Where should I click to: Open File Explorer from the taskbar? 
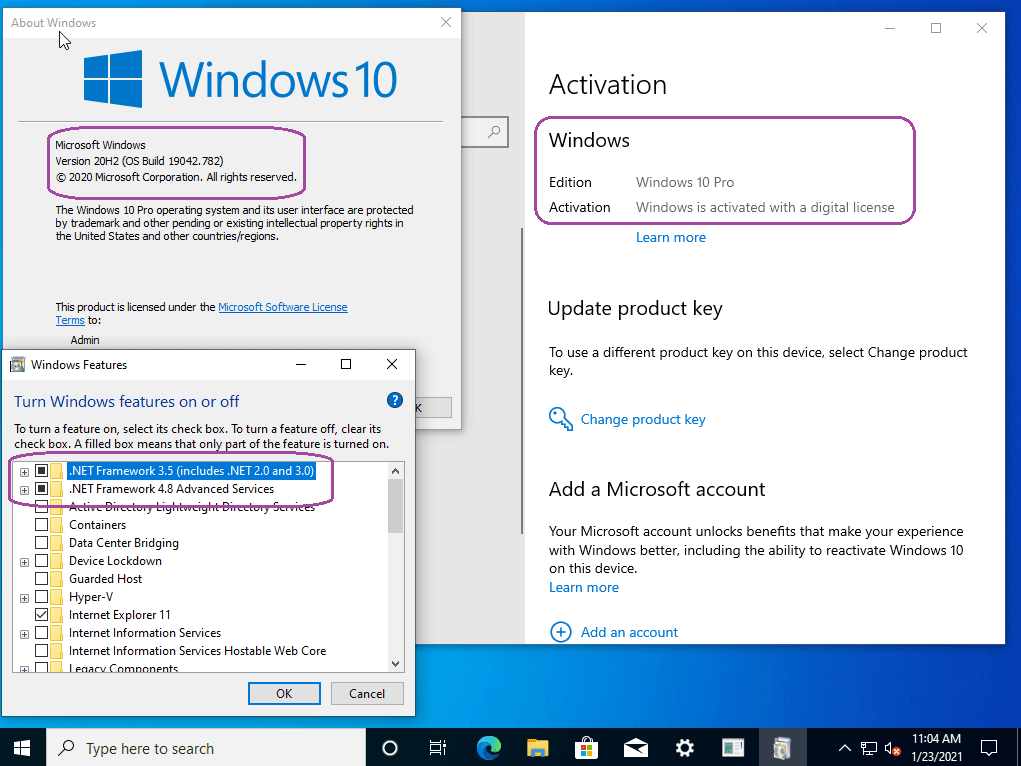click(537, 748)
